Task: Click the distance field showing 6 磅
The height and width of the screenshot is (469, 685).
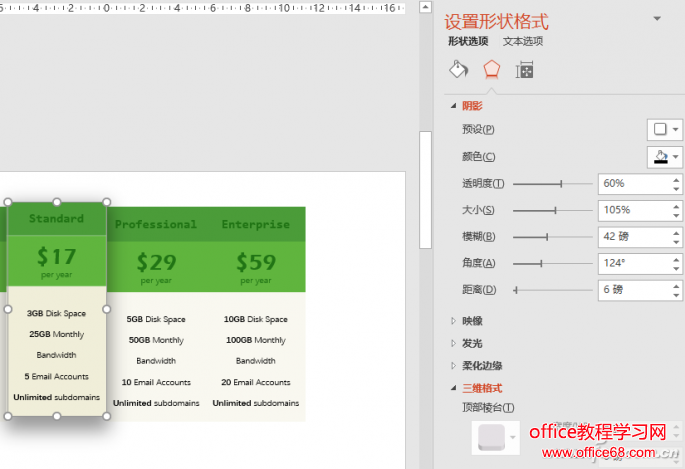Action: coord(634,290)
